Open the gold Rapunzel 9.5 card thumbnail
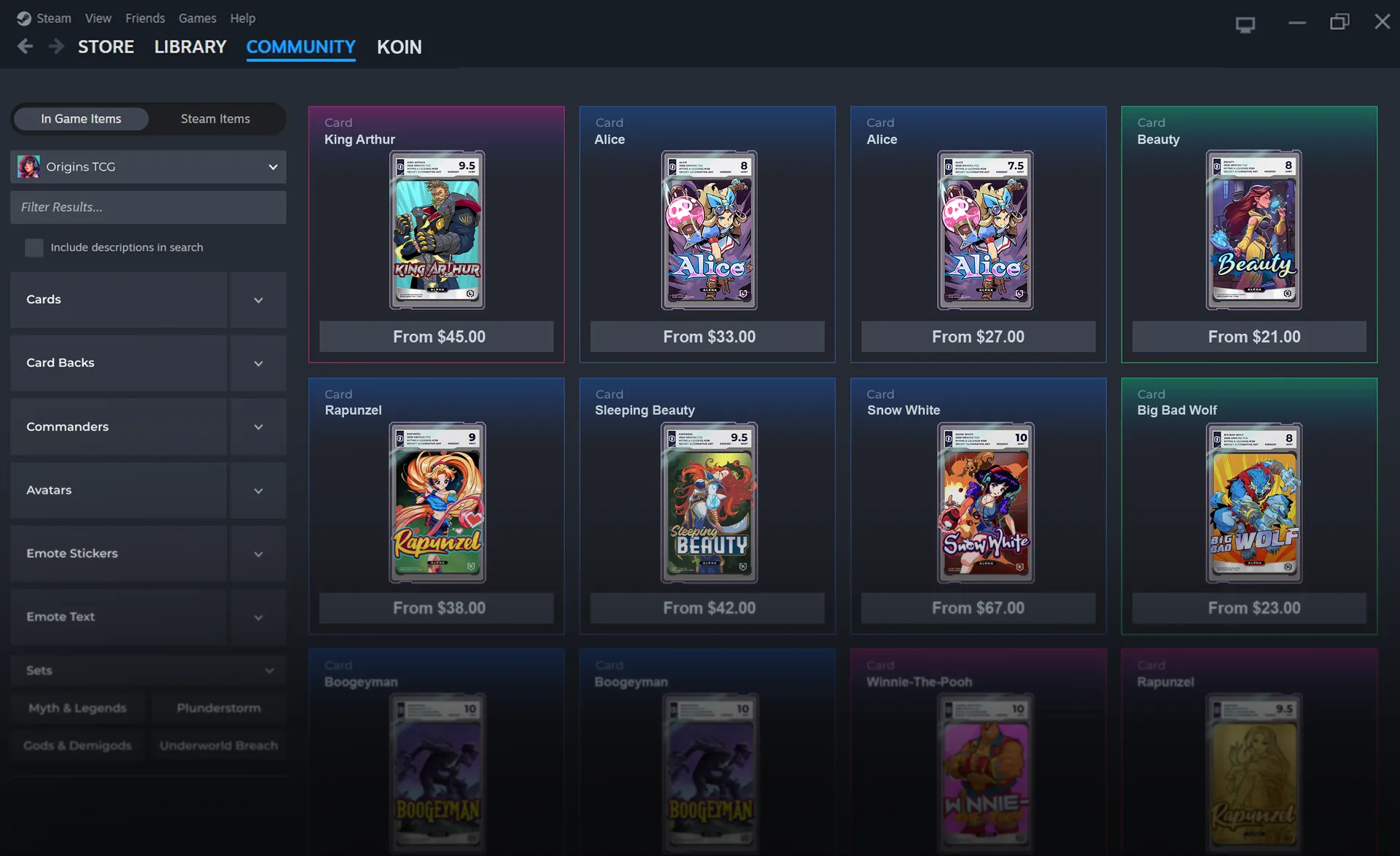The image size is (1400, 856). pyautogui.click(x=1253, y=774)
